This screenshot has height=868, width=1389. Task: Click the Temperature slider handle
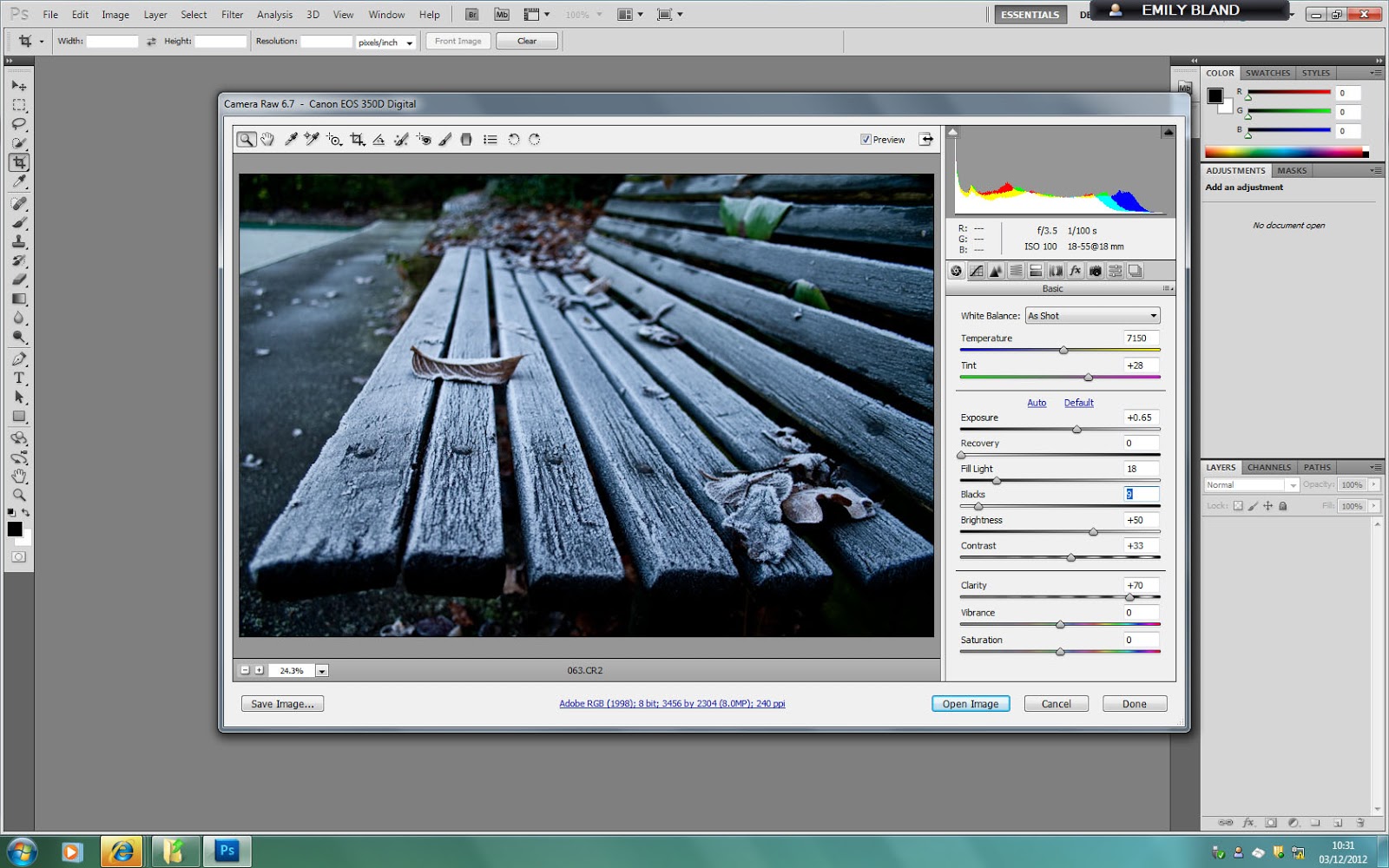tap(1063, 351)
